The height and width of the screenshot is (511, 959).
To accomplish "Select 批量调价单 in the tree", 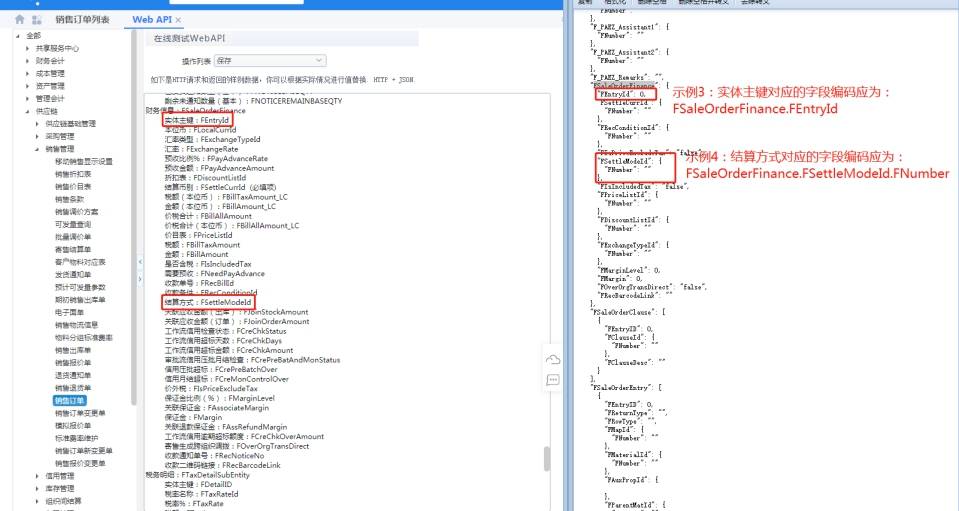I will point(73,237).
